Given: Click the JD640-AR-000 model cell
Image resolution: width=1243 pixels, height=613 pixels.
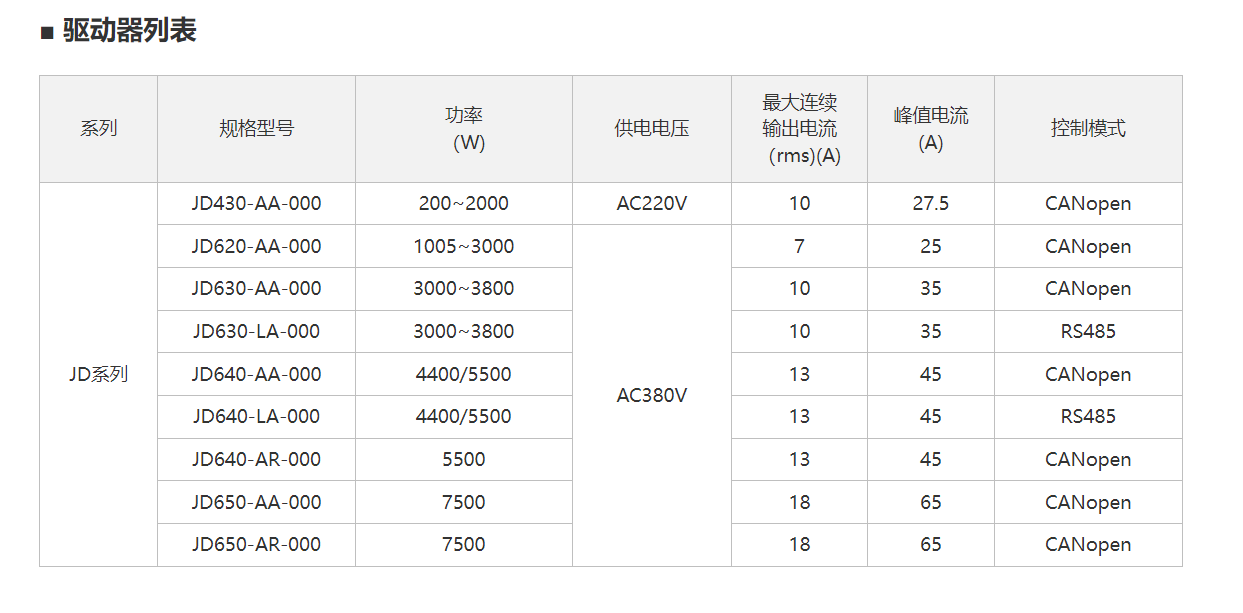Looking at the screenshot, I should [256, 459].
